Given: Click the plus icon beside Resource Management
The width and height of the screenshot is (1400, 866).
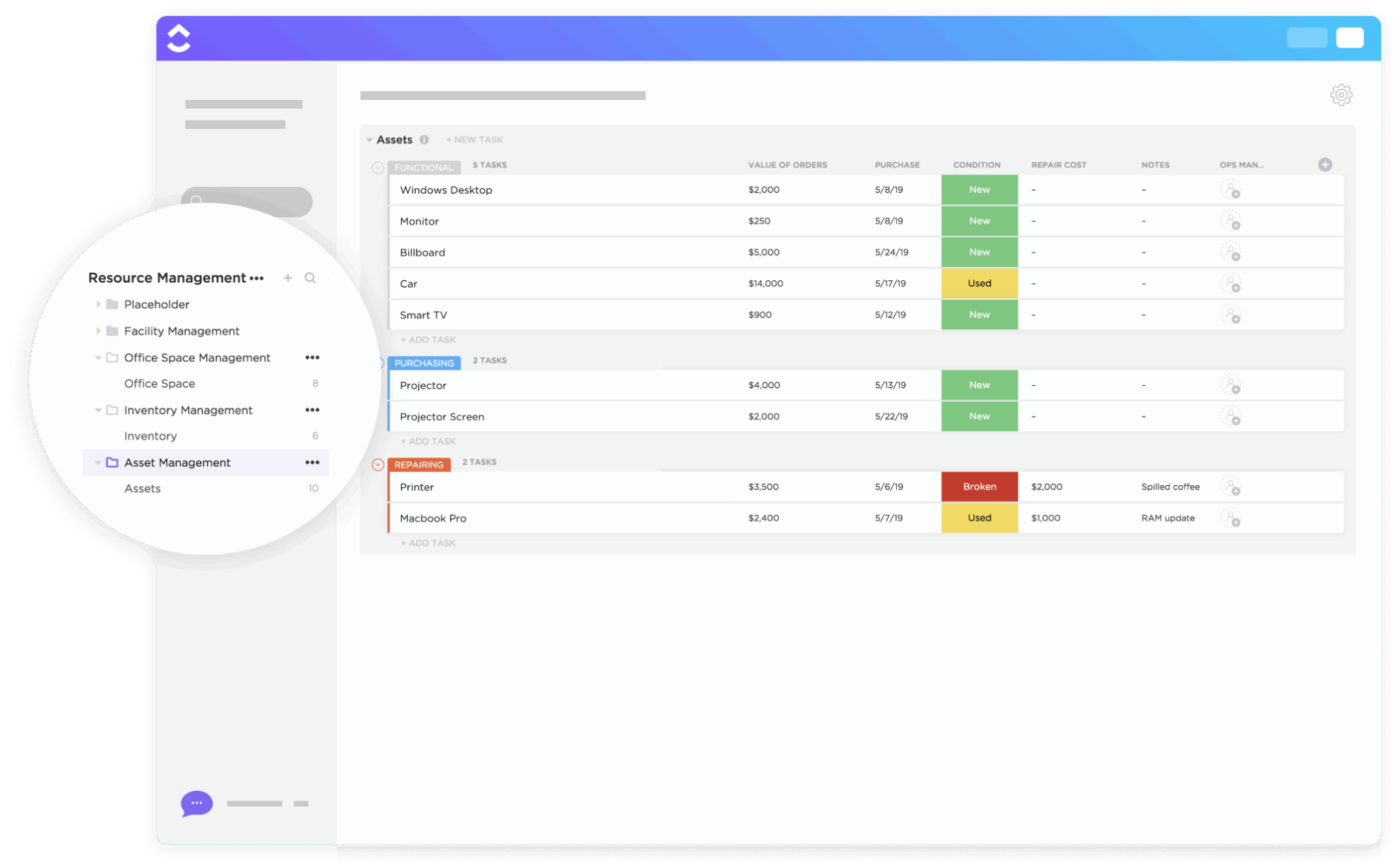Looking at the screenshot, I should click(287, 278).
